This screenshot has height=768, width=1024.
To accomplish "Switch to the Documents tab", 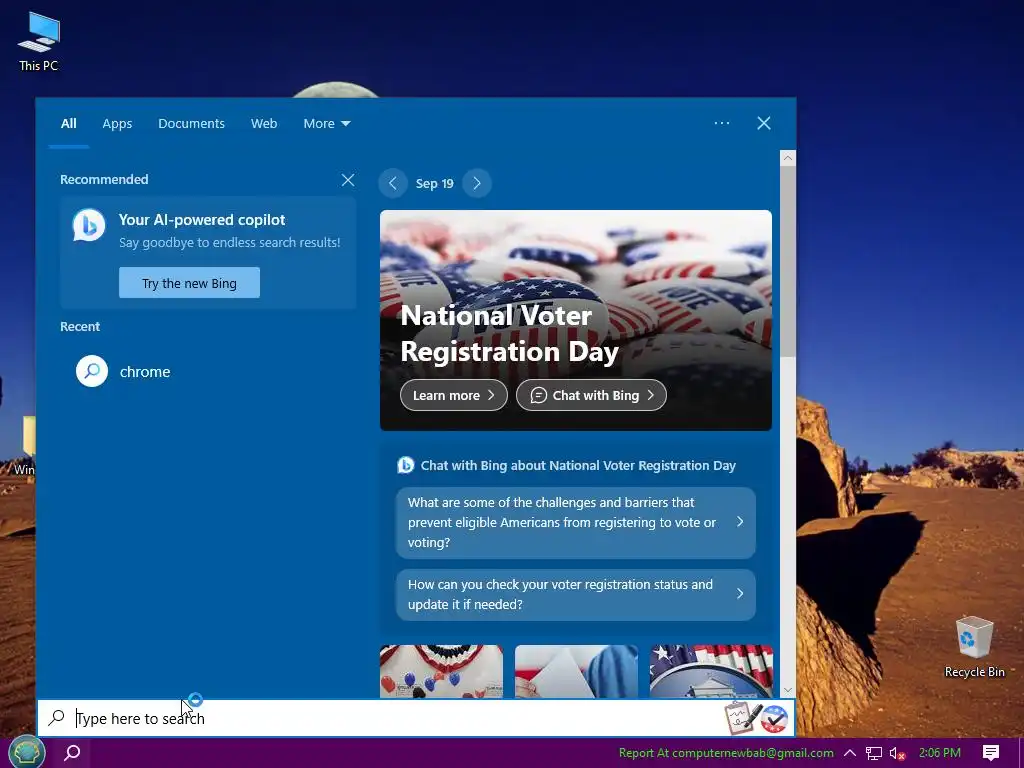I will (x=191, y=123).
